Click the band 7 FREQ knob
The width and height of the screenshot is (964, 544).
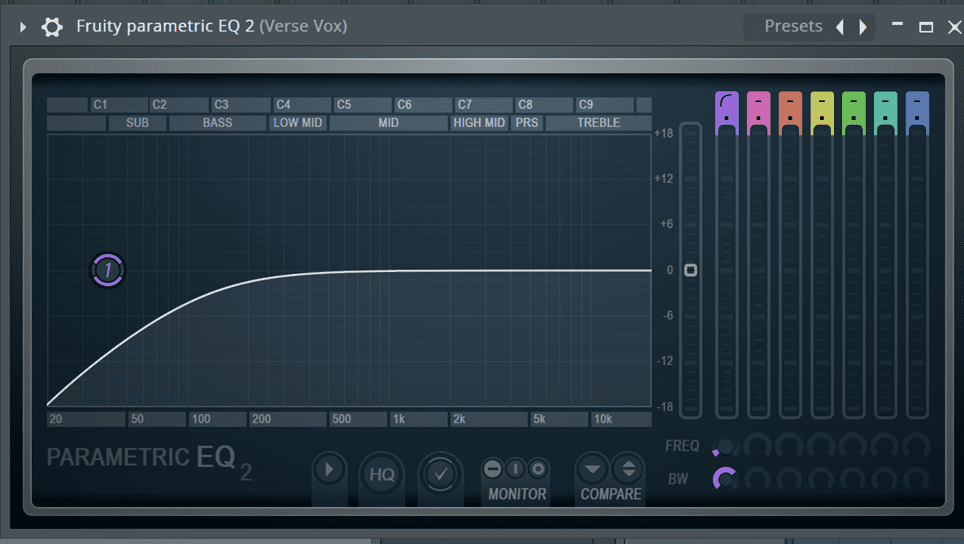(x=917, y=446)
